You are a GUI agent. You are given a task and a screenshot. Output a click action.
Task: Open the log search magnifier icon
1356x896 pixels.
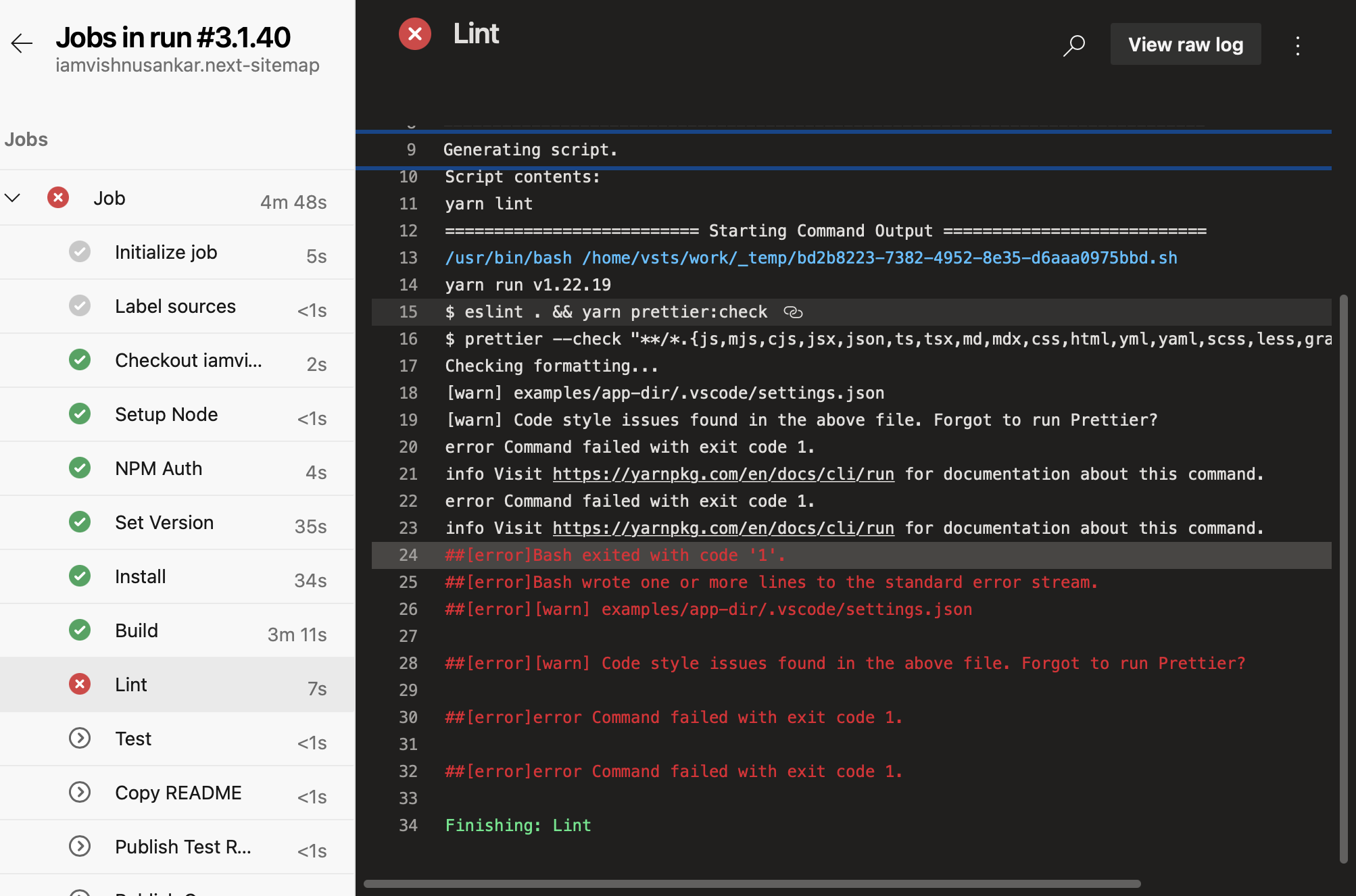[1073, 45]
